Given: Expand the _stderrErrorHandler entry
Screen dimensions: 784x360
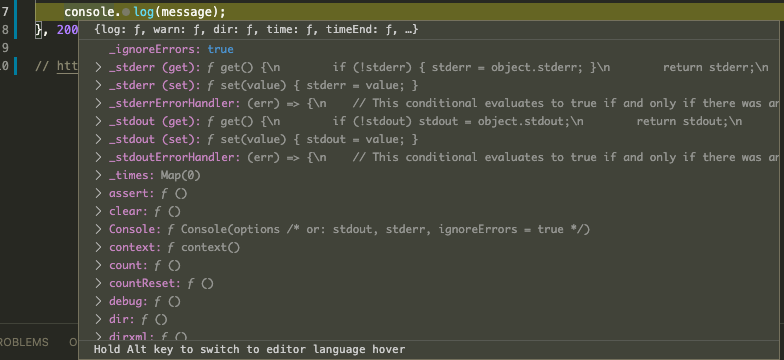Looking at the screenshot, I should tap(98, 104).
